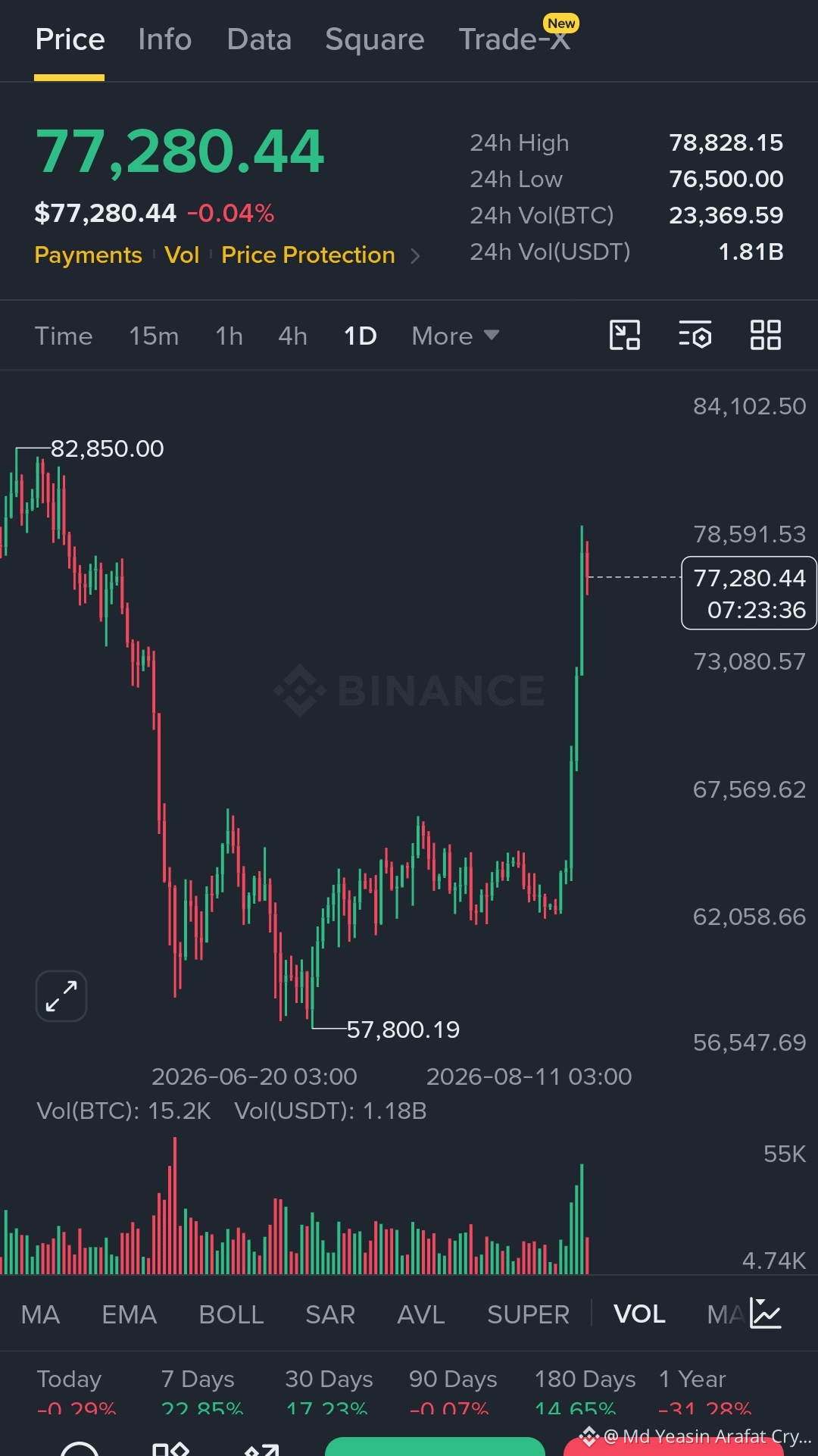Expand the More timeframes dropdown
The height and width of the screenshot is (1456, 818).
point(455,336)
